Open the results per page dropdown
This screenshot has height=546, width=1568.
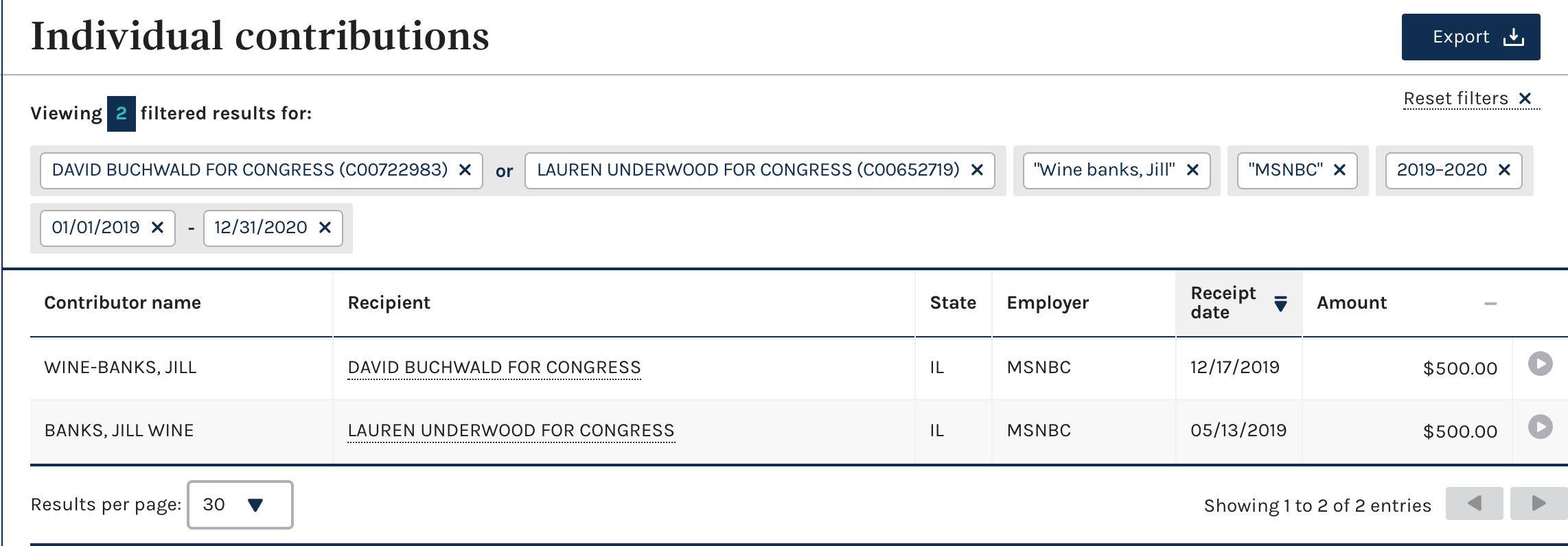tap(240, 505)
